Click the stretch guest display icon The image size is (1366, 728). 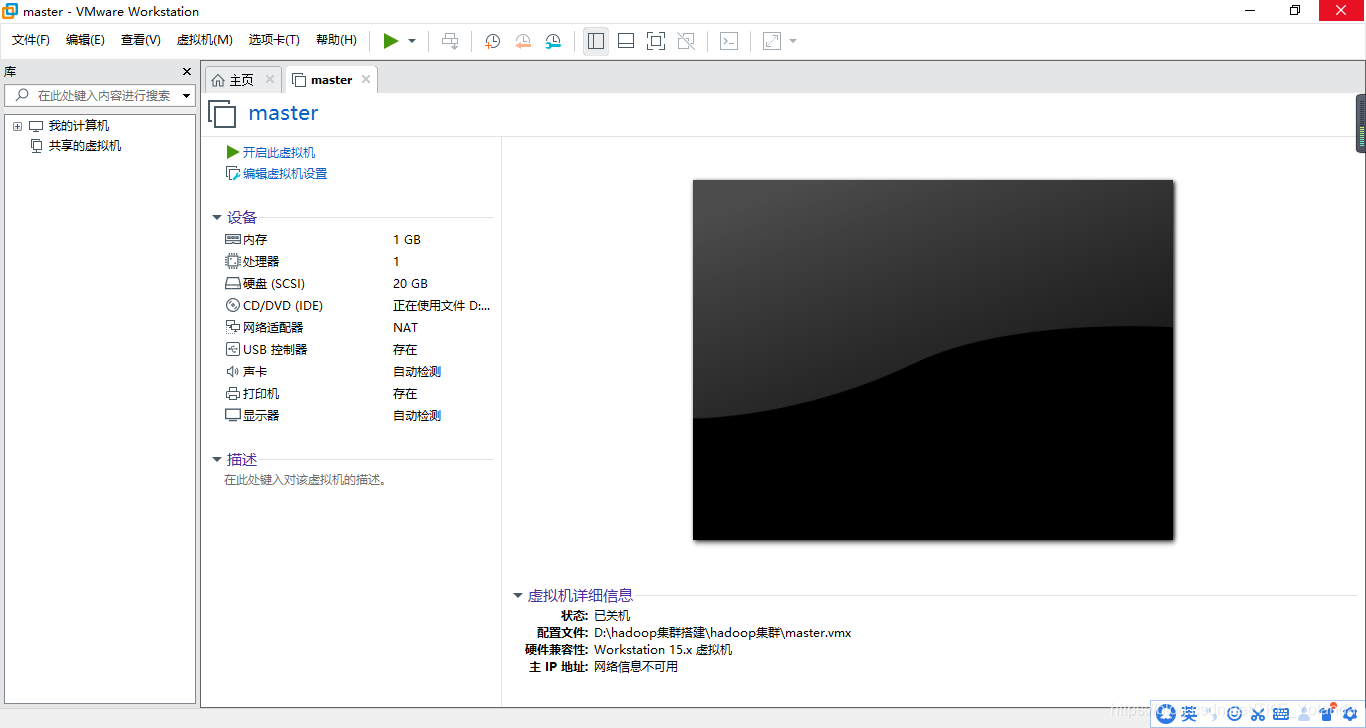pos(772,41)
